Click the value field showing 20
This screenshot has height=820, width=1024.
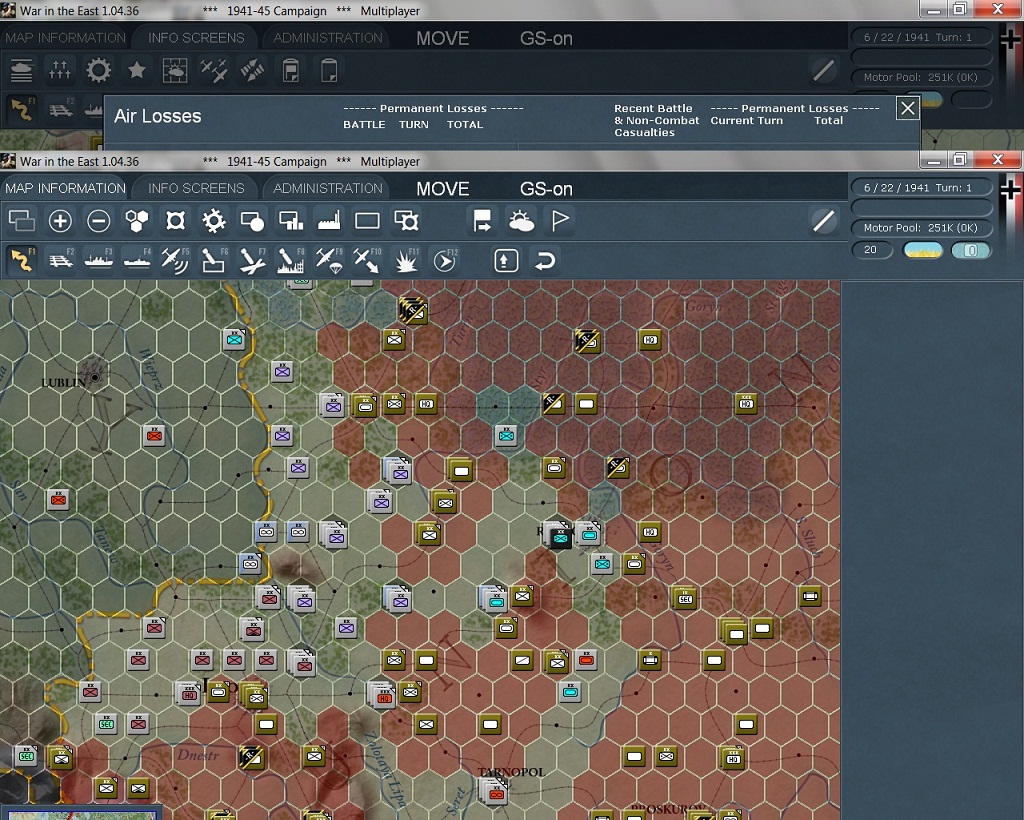pyautogui.click(x=872, y=250)
